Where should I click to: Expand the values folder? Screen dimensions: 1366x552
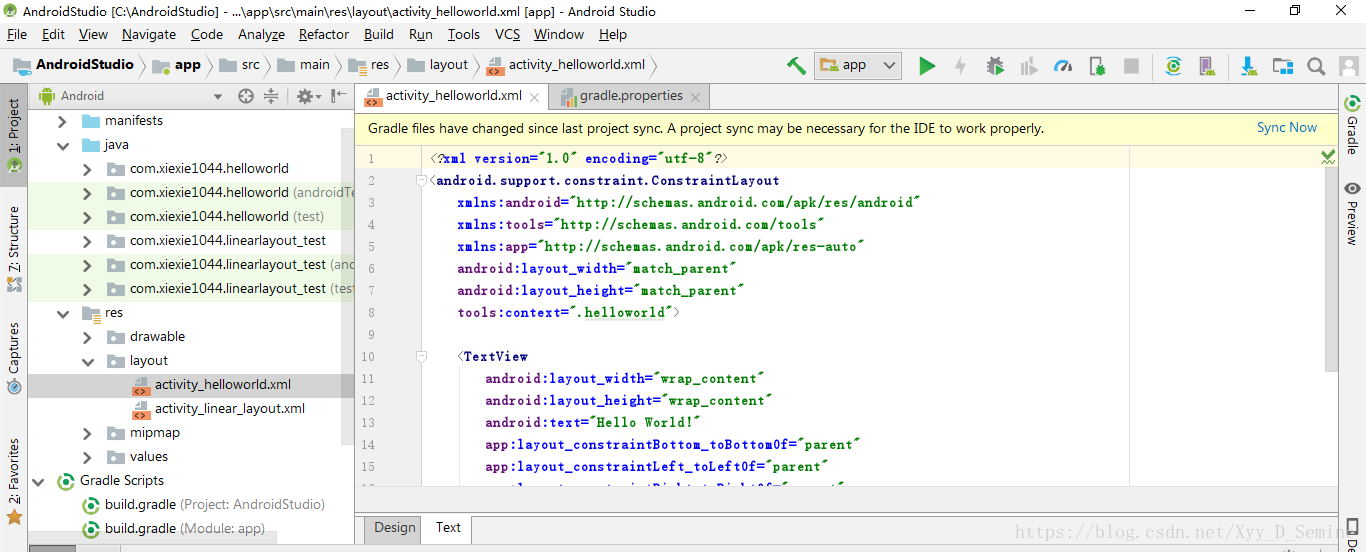click(x=87, y=457)
